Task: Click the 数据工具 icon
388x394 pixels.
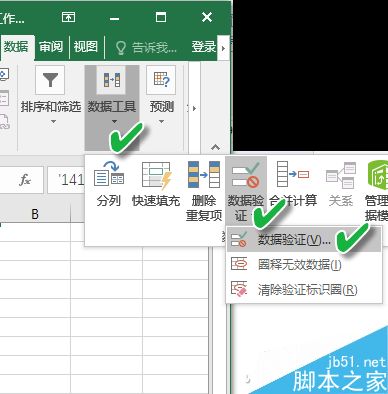Action: [112, 80]
